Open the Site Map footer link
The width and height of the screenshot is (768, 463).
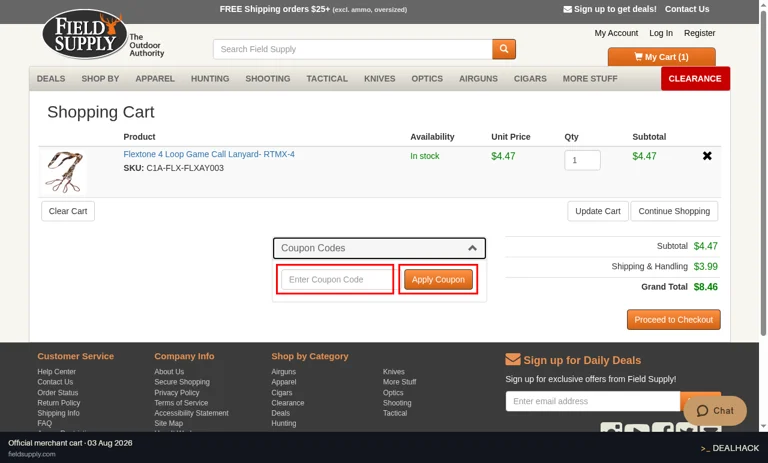(168, 423)
